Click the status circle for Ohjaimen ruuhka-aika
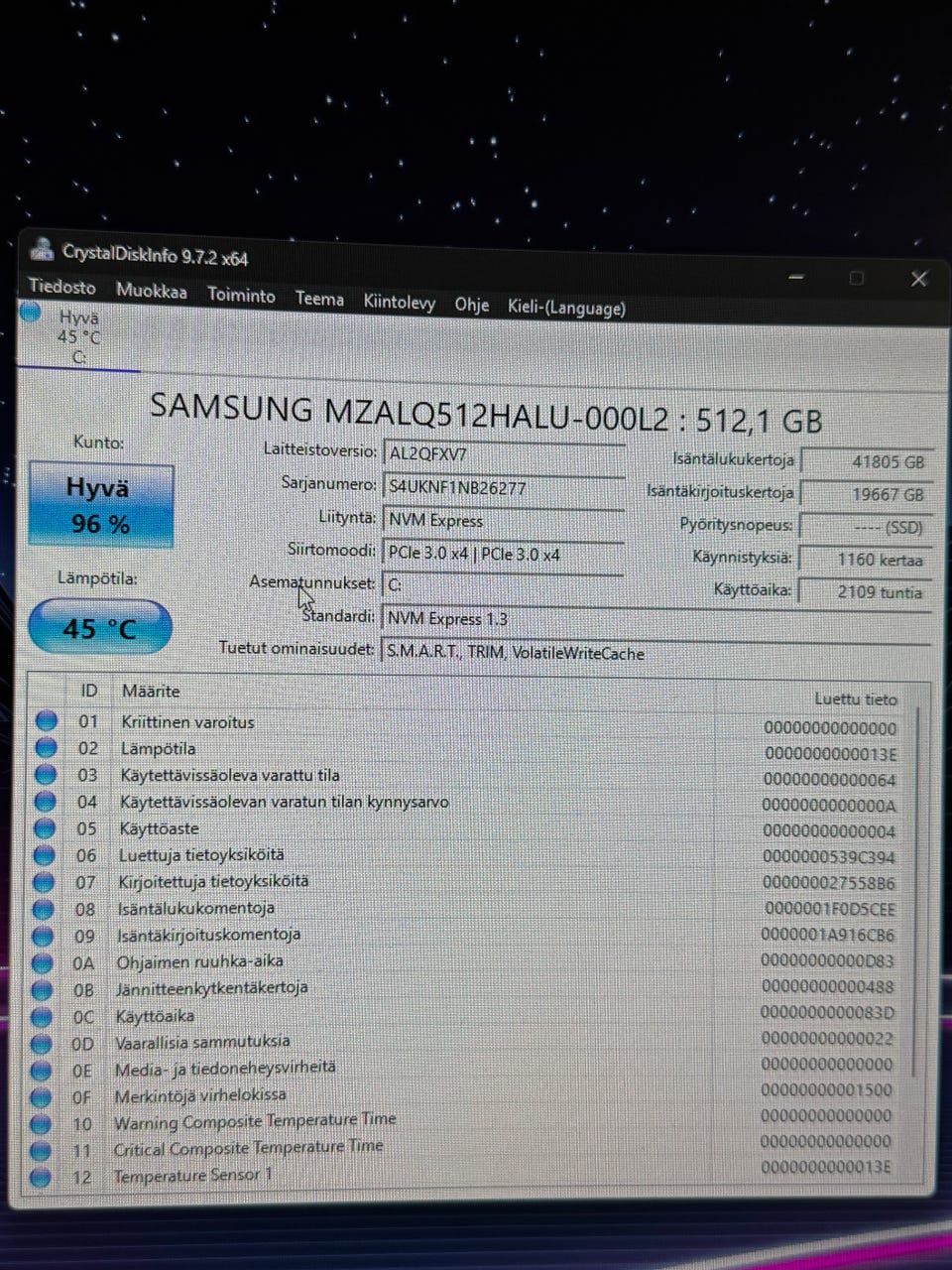Viewport: 952px width, 1270px height. [42, 962]
